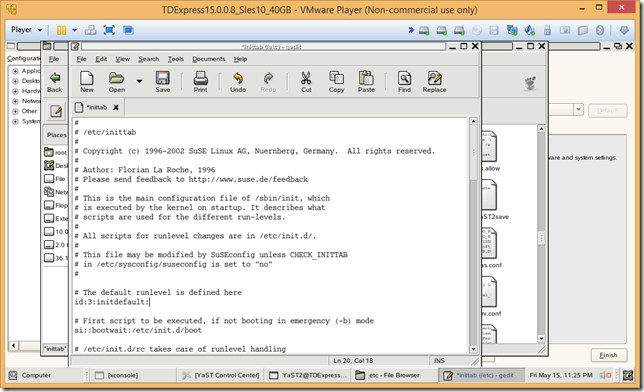Screen dimensions: 644x392
Task: Place cursor on id:3:initdefault: line
Action: [x=112, y=302]
